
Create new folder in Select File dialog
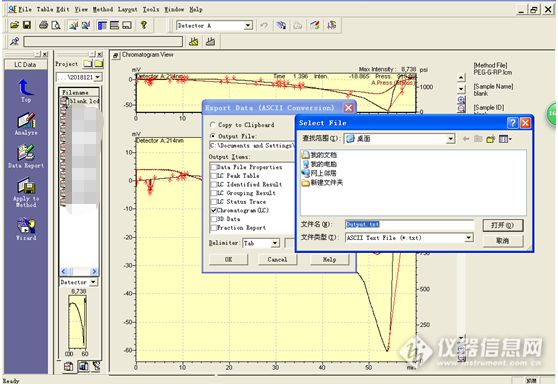tap(491, 139)
